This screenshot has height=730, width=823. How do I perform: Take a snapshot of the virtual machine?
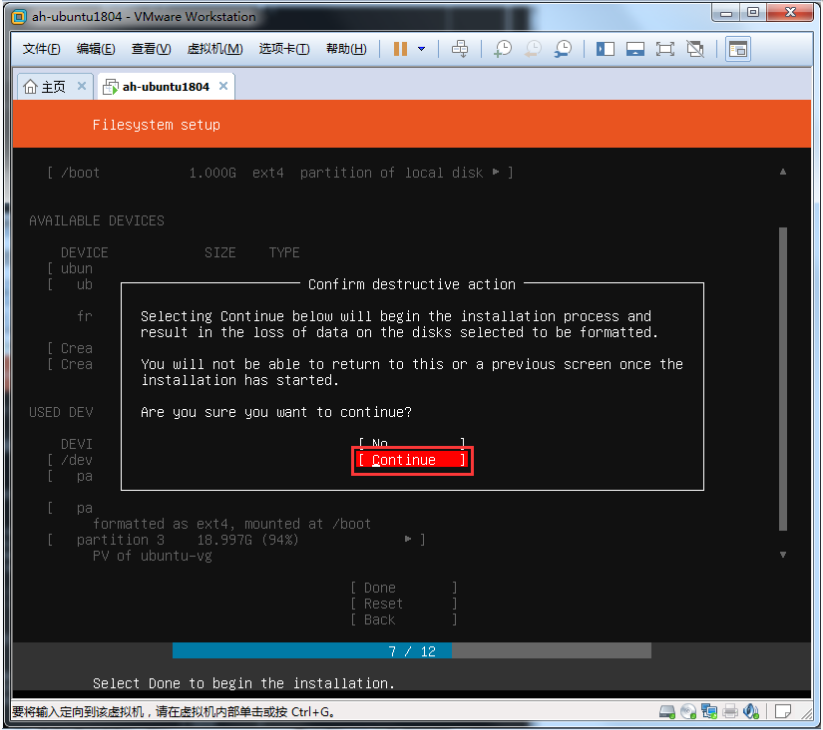503,49
